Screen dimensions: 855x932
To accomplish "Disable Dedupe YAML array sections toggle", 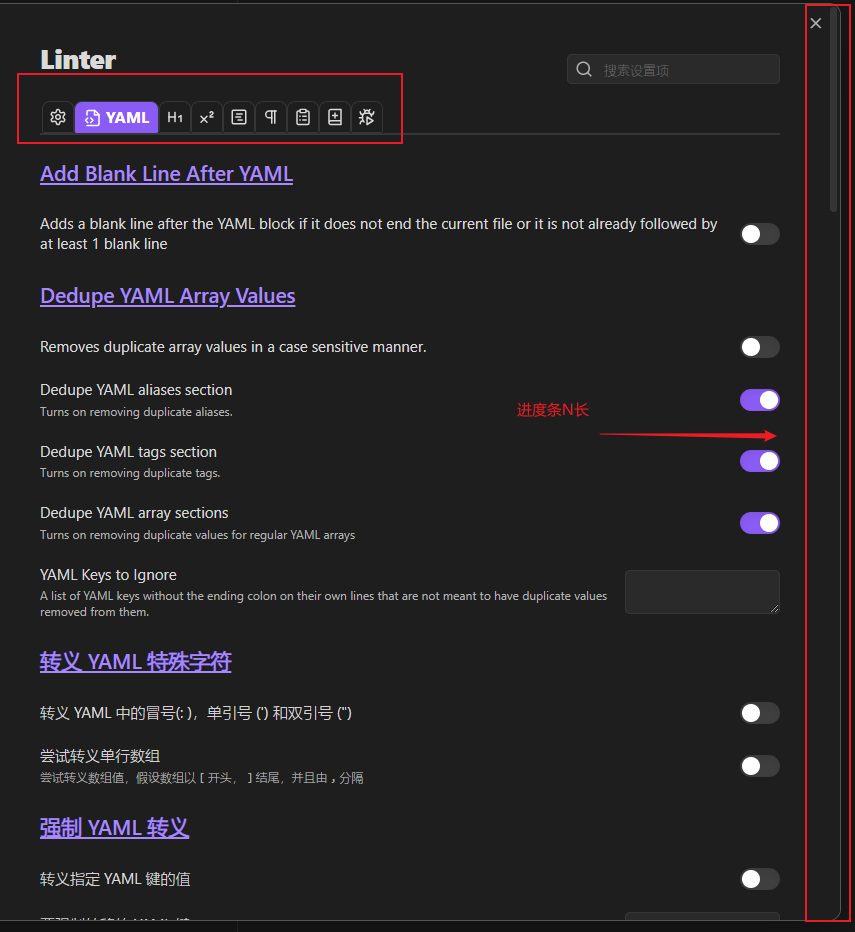I will 759,523.
